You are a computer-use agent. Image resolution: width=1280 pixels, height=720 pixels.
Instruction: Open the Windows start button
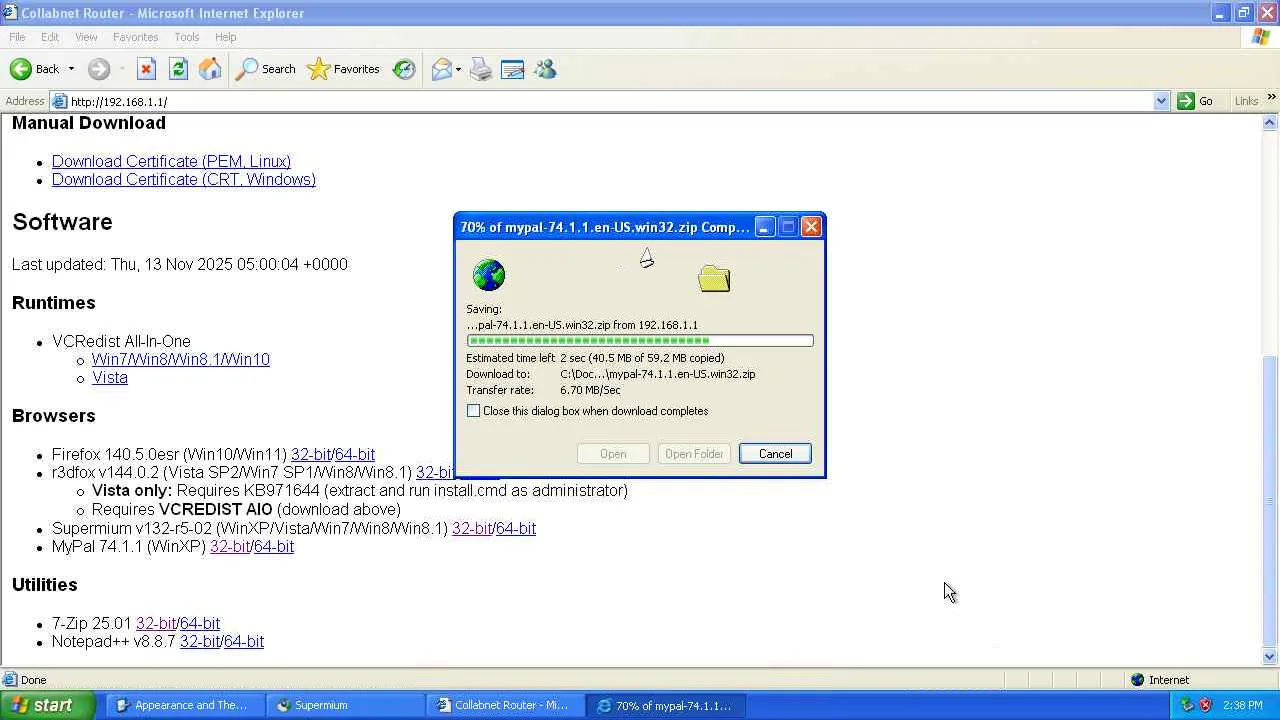(x=48, y=705)
